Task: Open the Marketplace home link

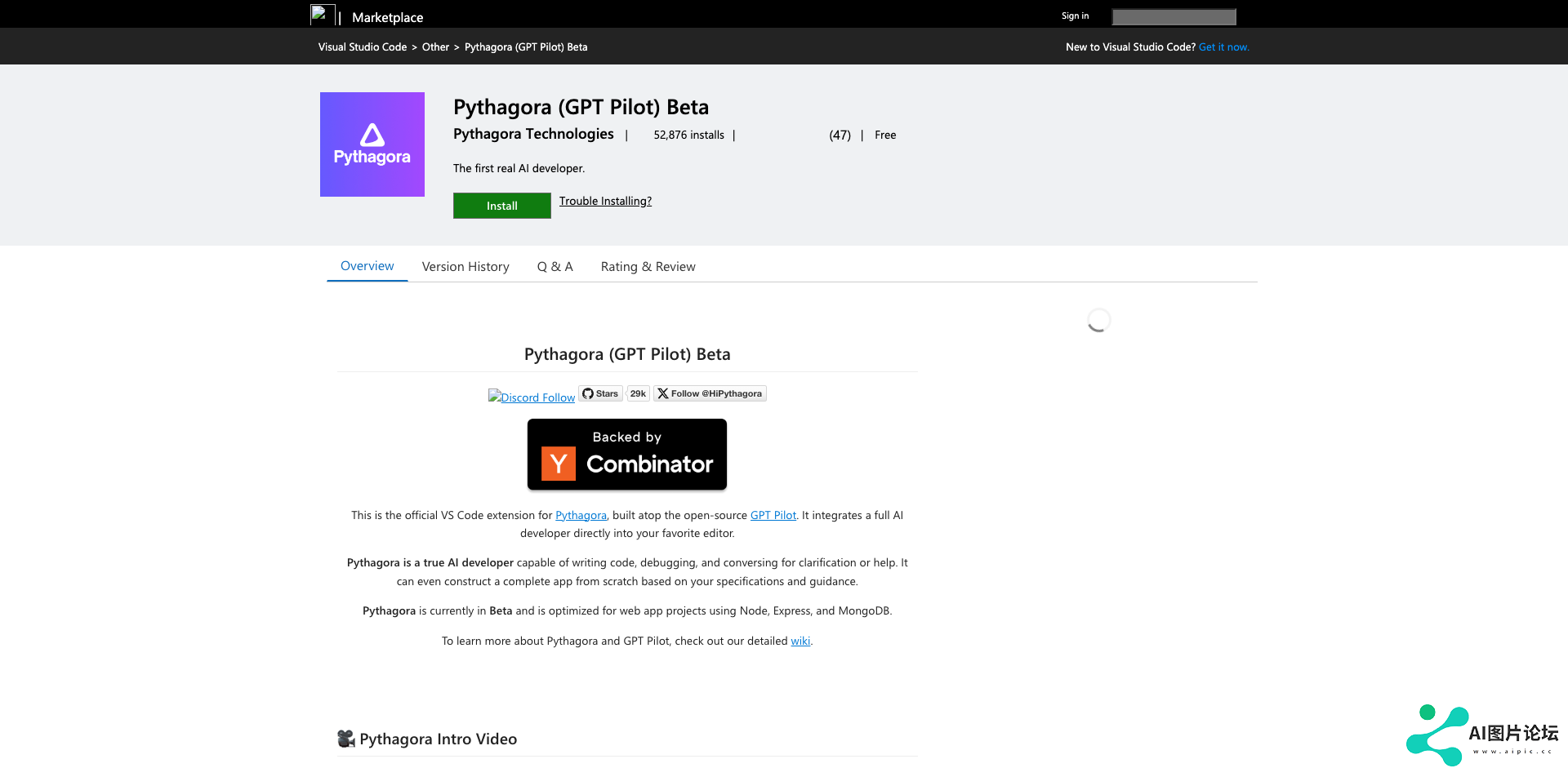Action: tap(387, 17)
